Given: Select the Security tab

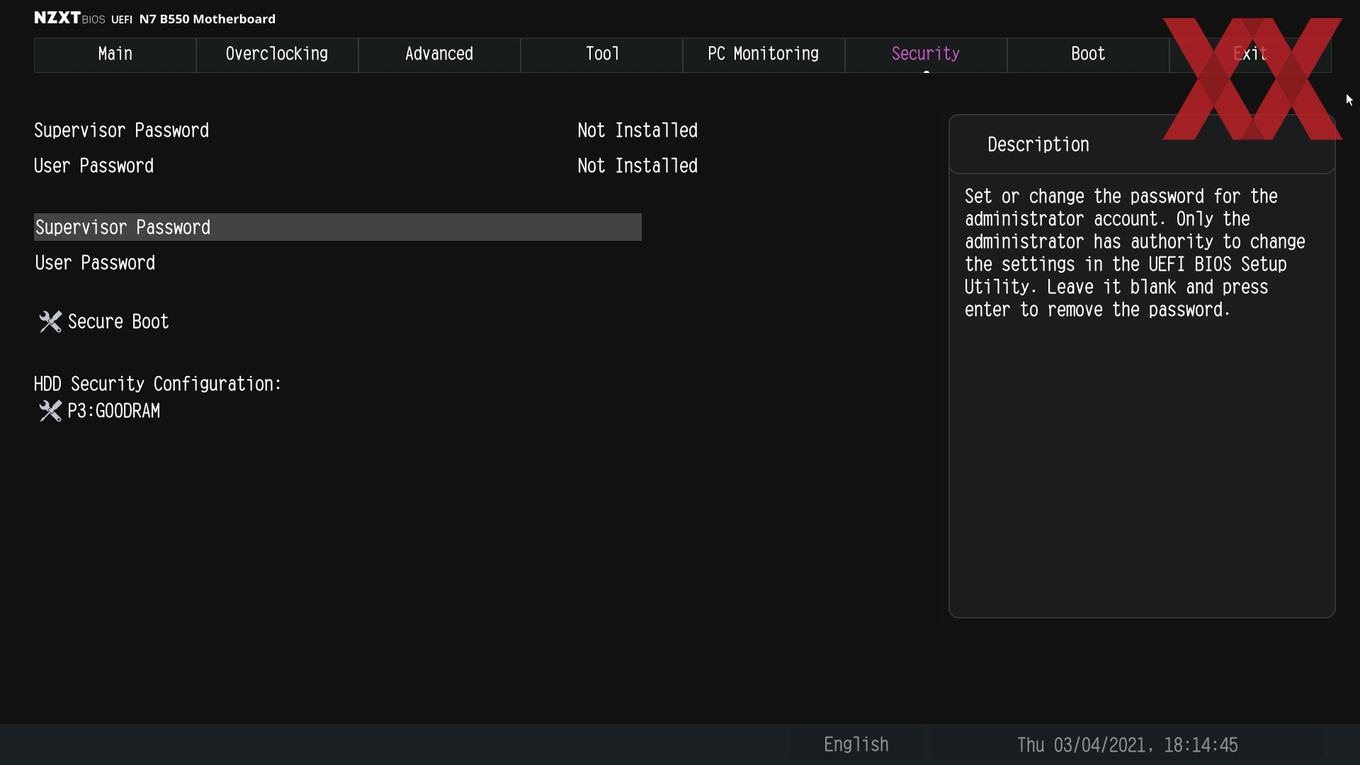Looking at the screenshot, I should tap(926, 55).
